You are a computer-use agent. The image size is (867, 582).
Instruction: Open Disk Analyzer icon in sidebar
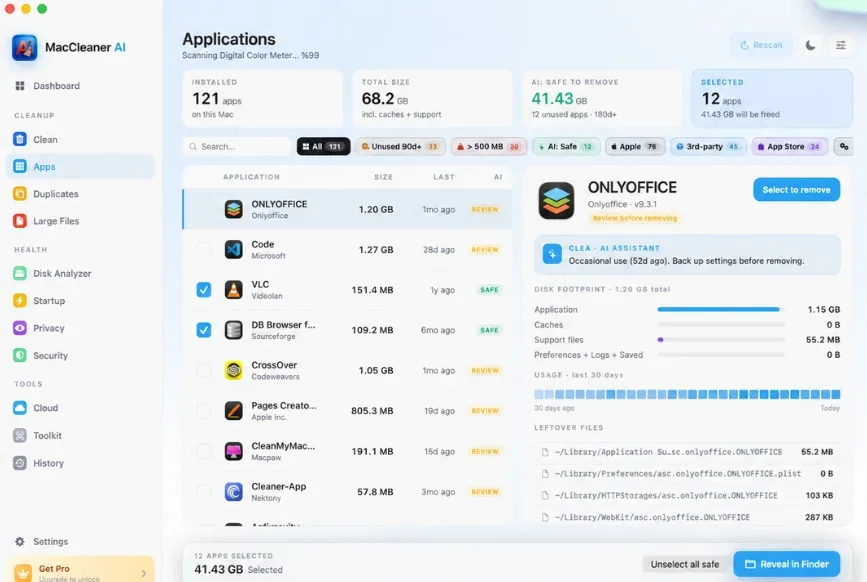(20, 273)
